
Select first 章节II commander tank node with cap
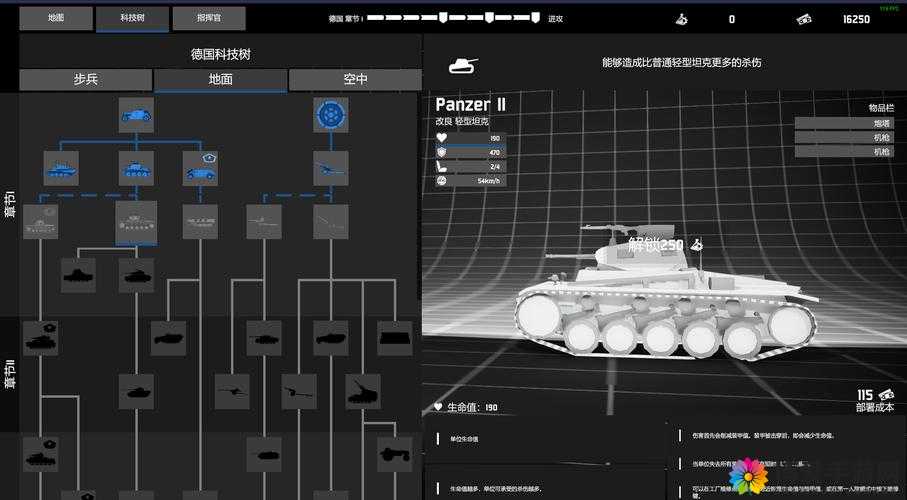point(40,338)
